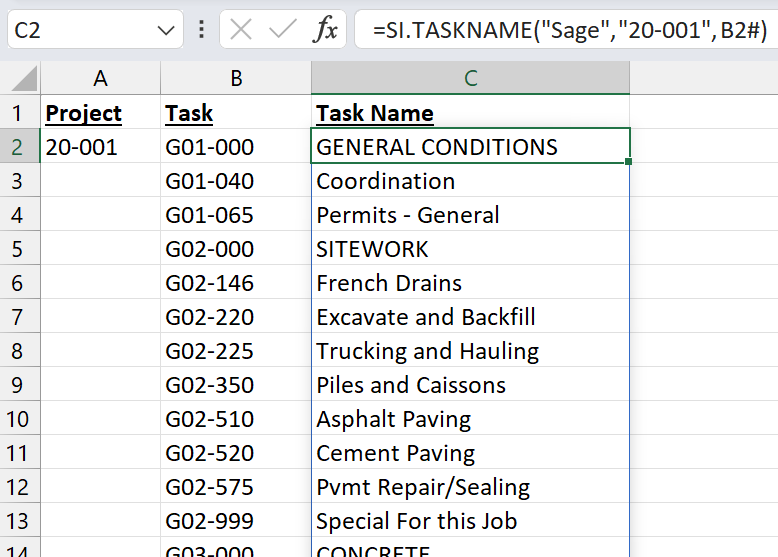Click the fill handle of cell C2

pos(630,162)
